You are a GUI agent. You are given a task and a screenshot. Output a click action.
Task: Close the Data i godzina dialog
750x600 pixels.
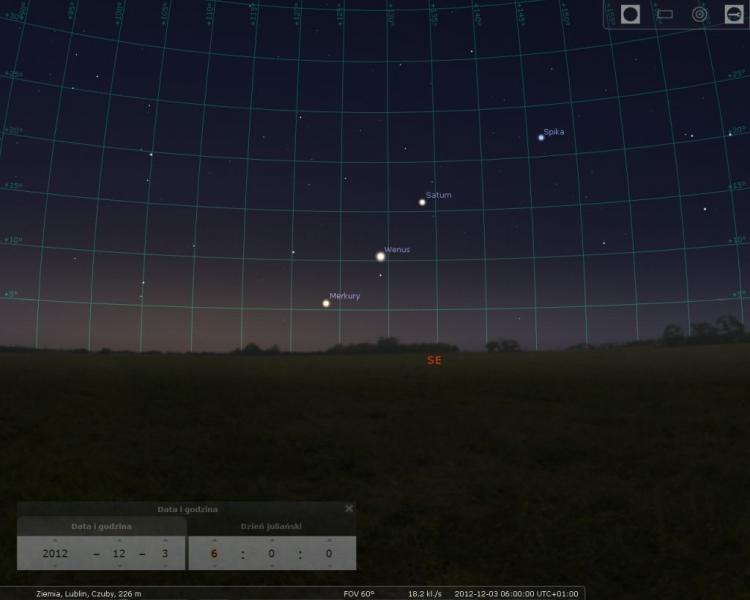(x=349, y=508)
